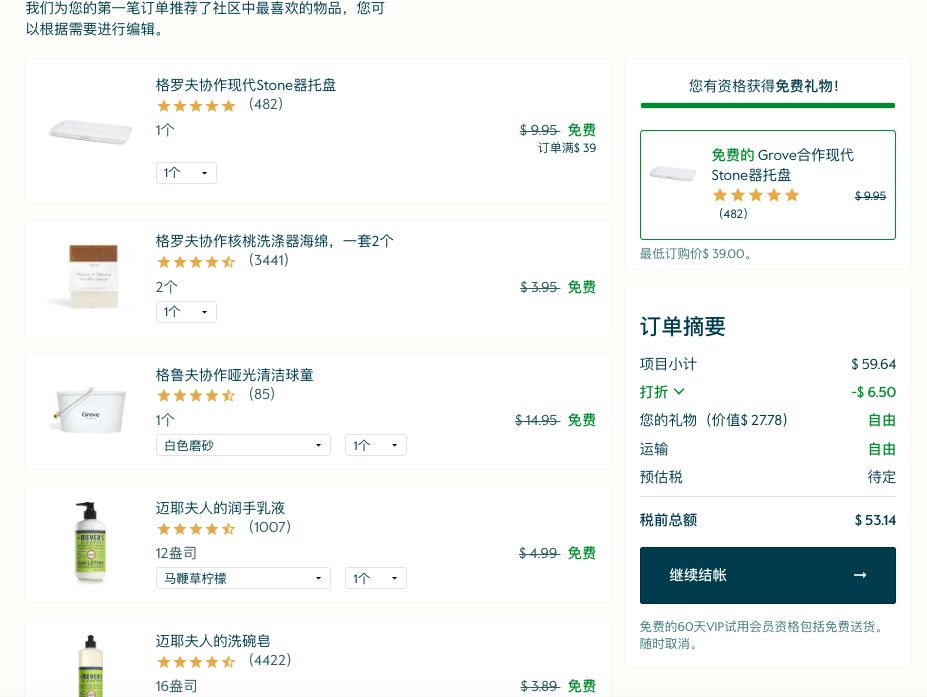Open quantity dropdown for 哑光清洁球童 item
The height and width of the screenshot is (697, 927).
pyautogui.click(x=375, y=445)
